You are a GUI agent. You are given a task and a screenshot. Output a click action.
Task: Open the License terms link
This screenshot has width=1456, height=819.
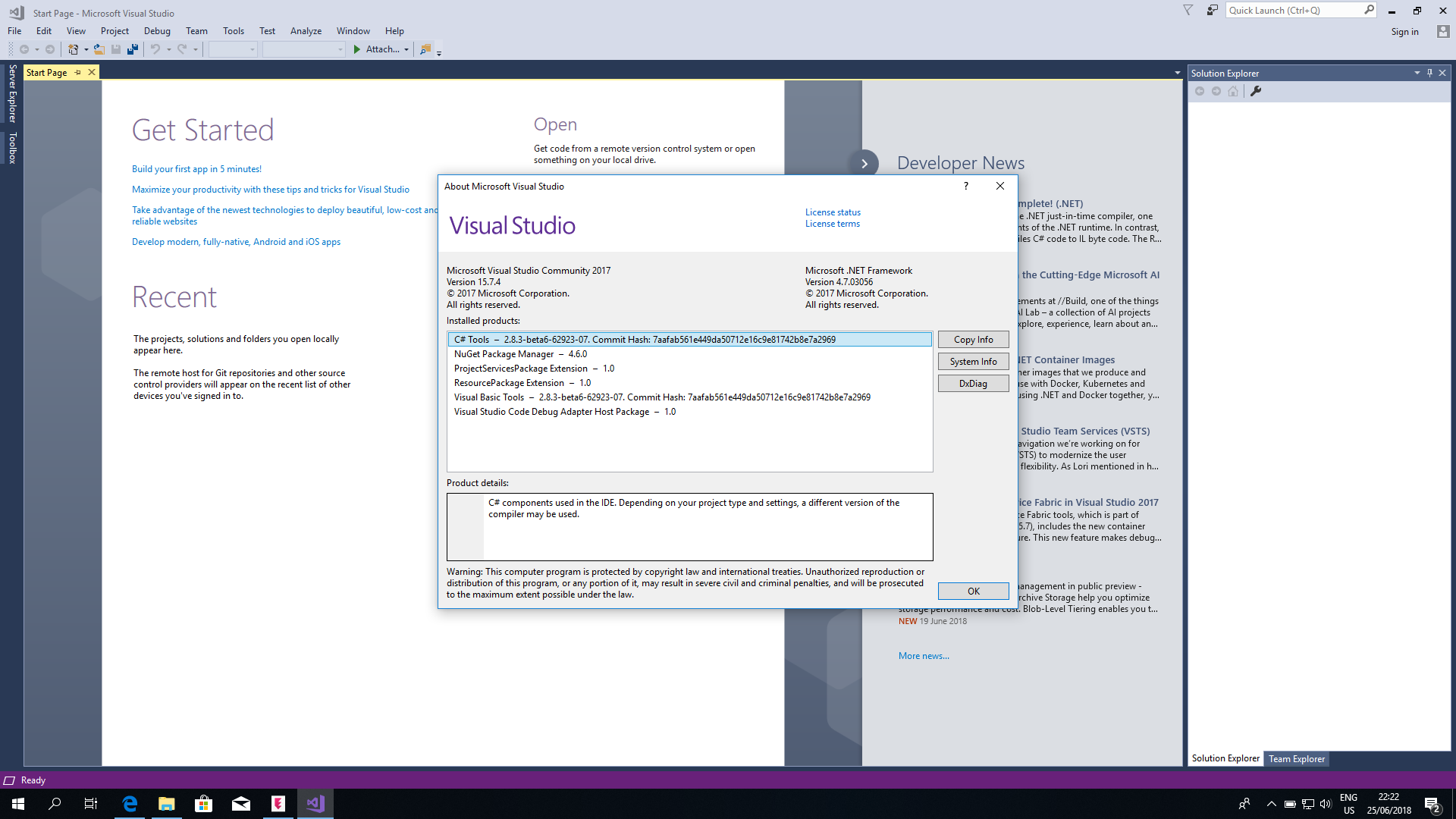tap(832, 223)
